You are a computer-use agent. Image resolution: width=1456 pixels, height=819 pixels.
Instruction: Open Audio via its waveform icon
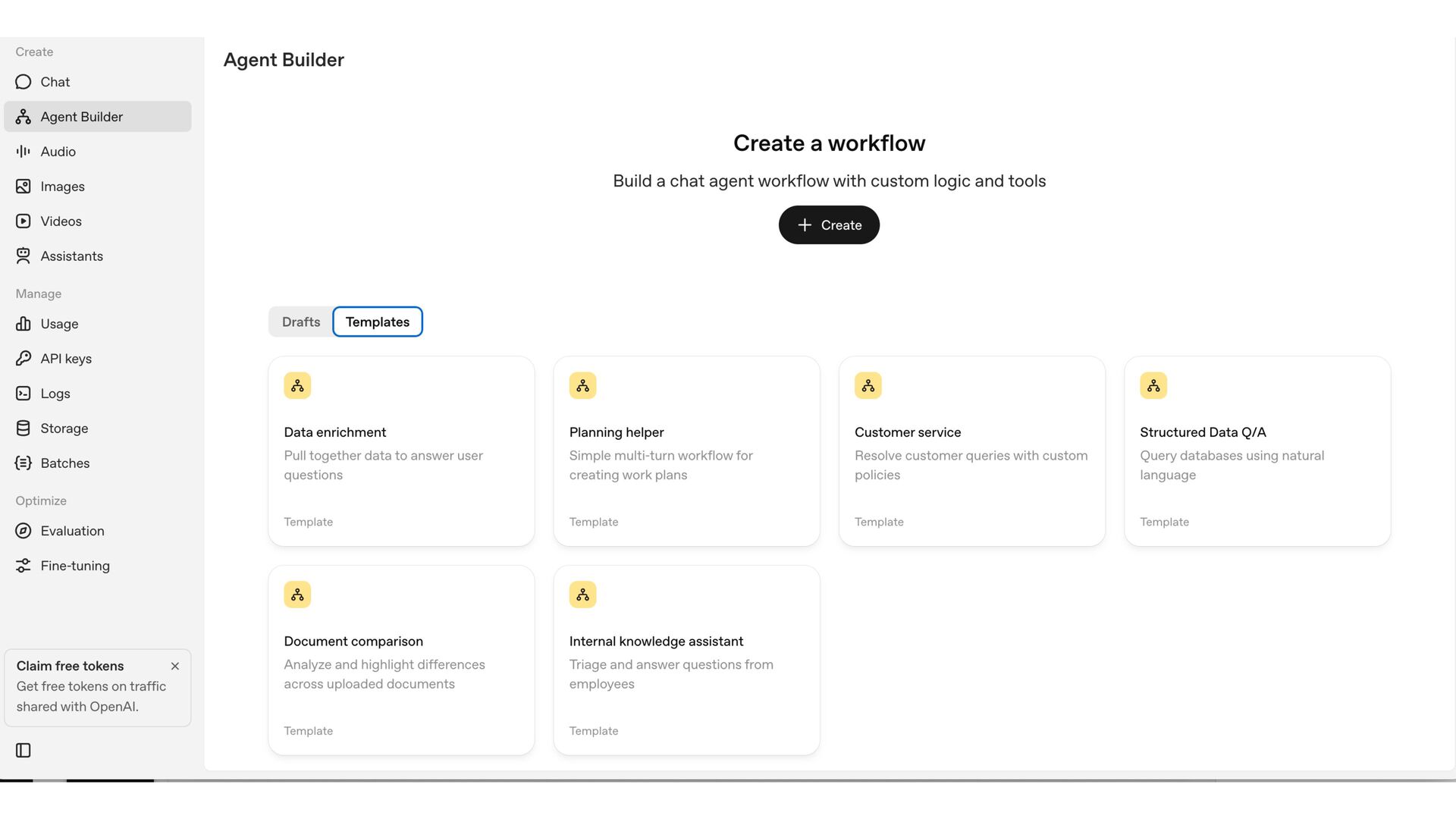(24, 152)
